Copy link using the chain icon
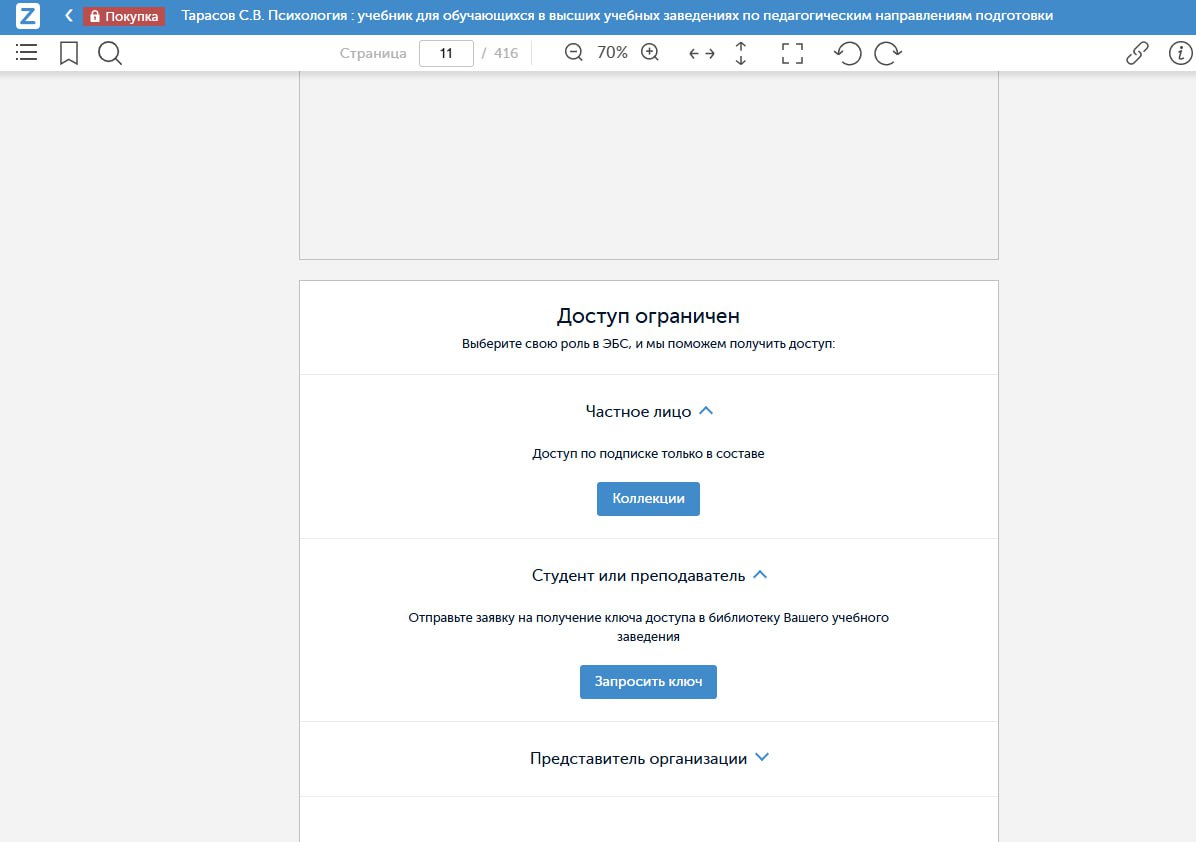 coord(1137,54)
